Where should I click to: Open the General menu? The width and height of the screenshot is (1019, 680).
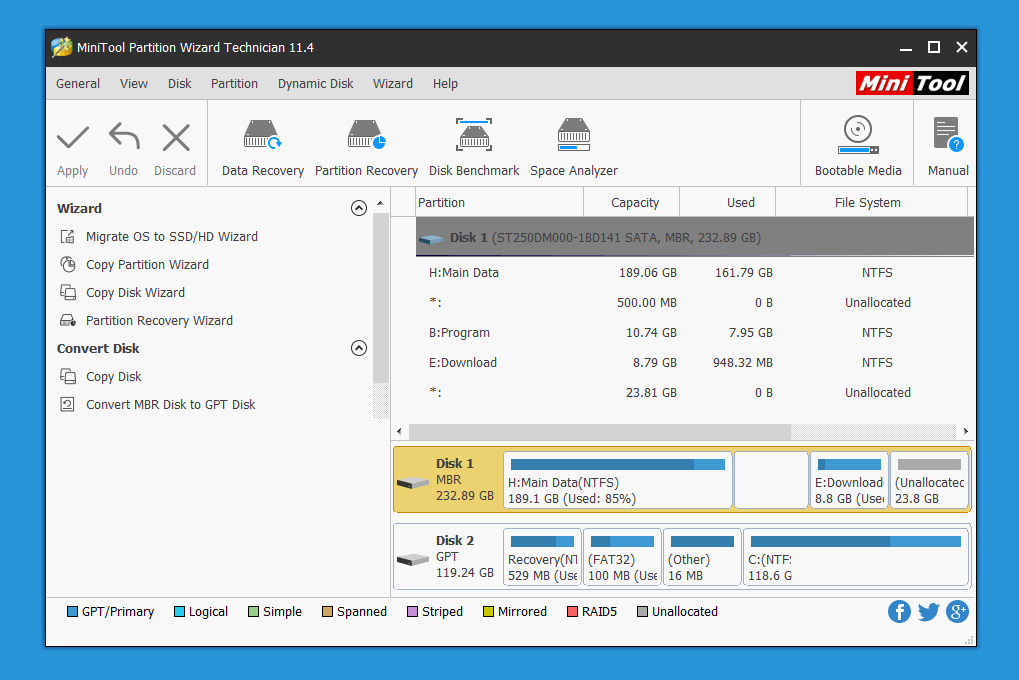[78, 84]
